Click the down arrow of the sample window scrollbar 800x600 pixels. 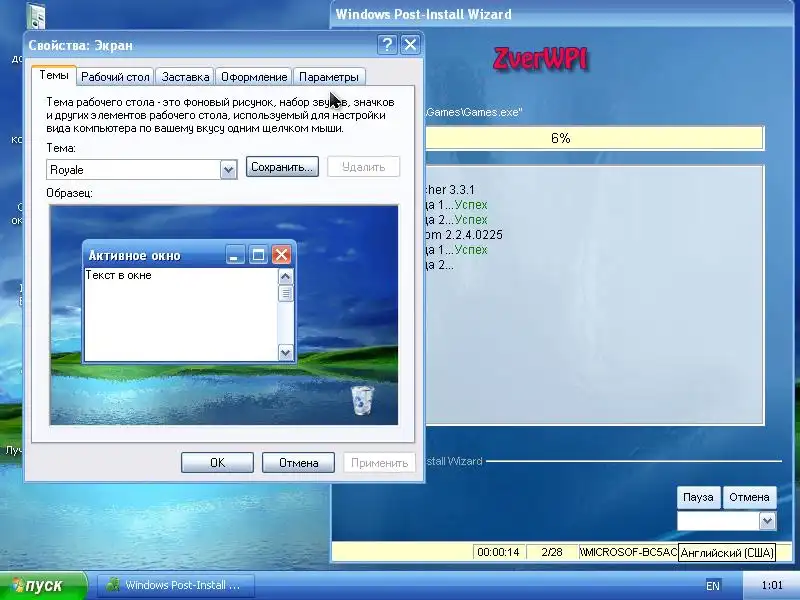point(285,352)
